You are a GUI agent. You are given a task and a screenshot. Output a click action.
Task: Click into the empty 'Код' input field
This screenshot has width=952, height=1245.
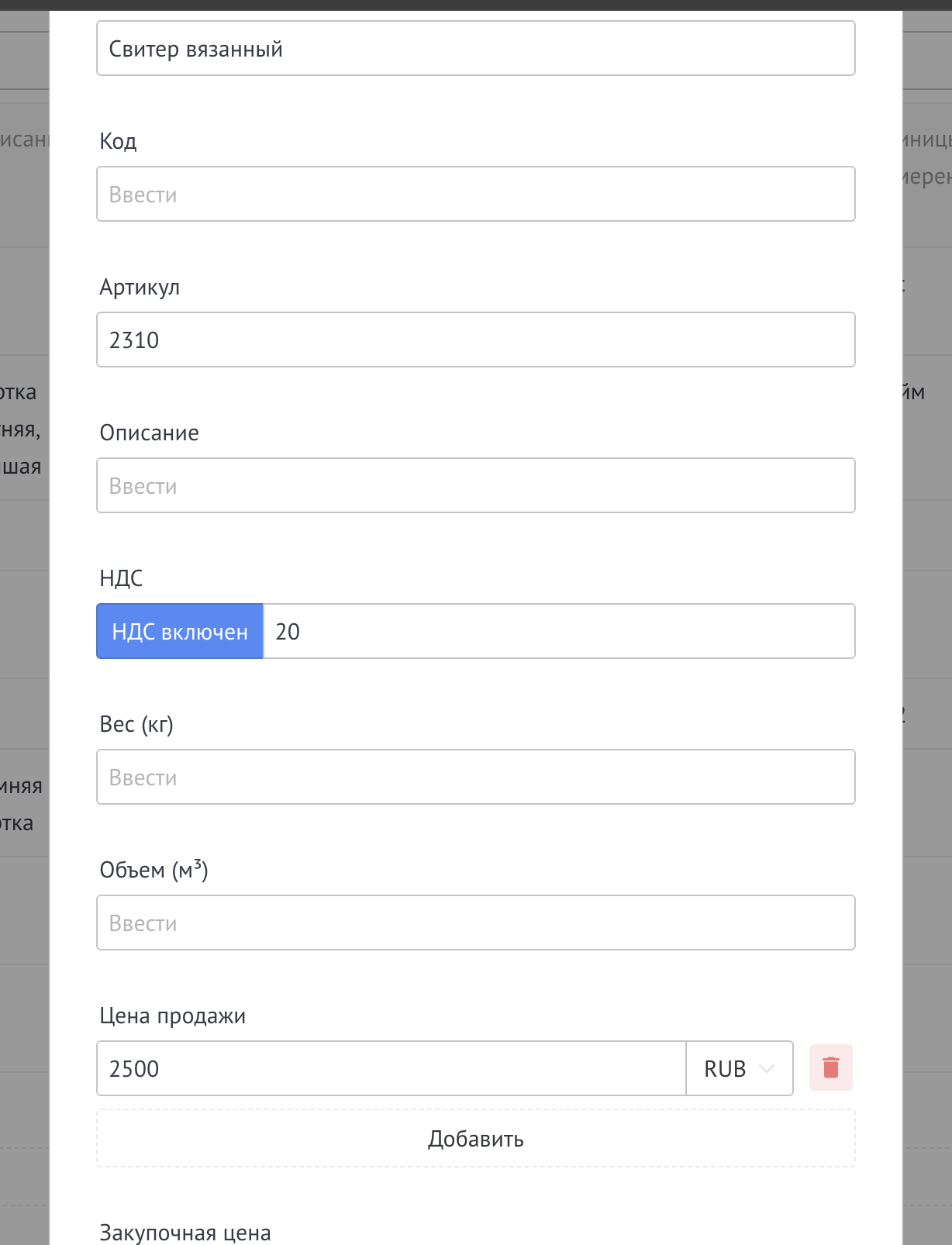pos(475,194)
